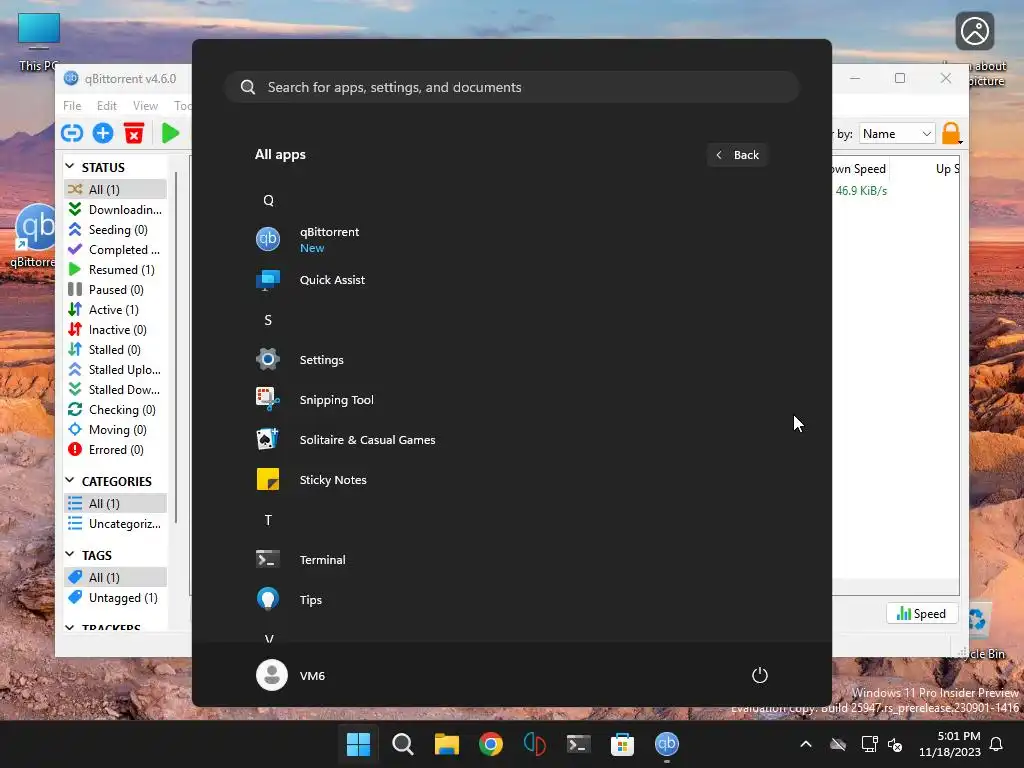1024x768 pixels.
Task: Select Stalled (0) status filter
Action: 116,349
